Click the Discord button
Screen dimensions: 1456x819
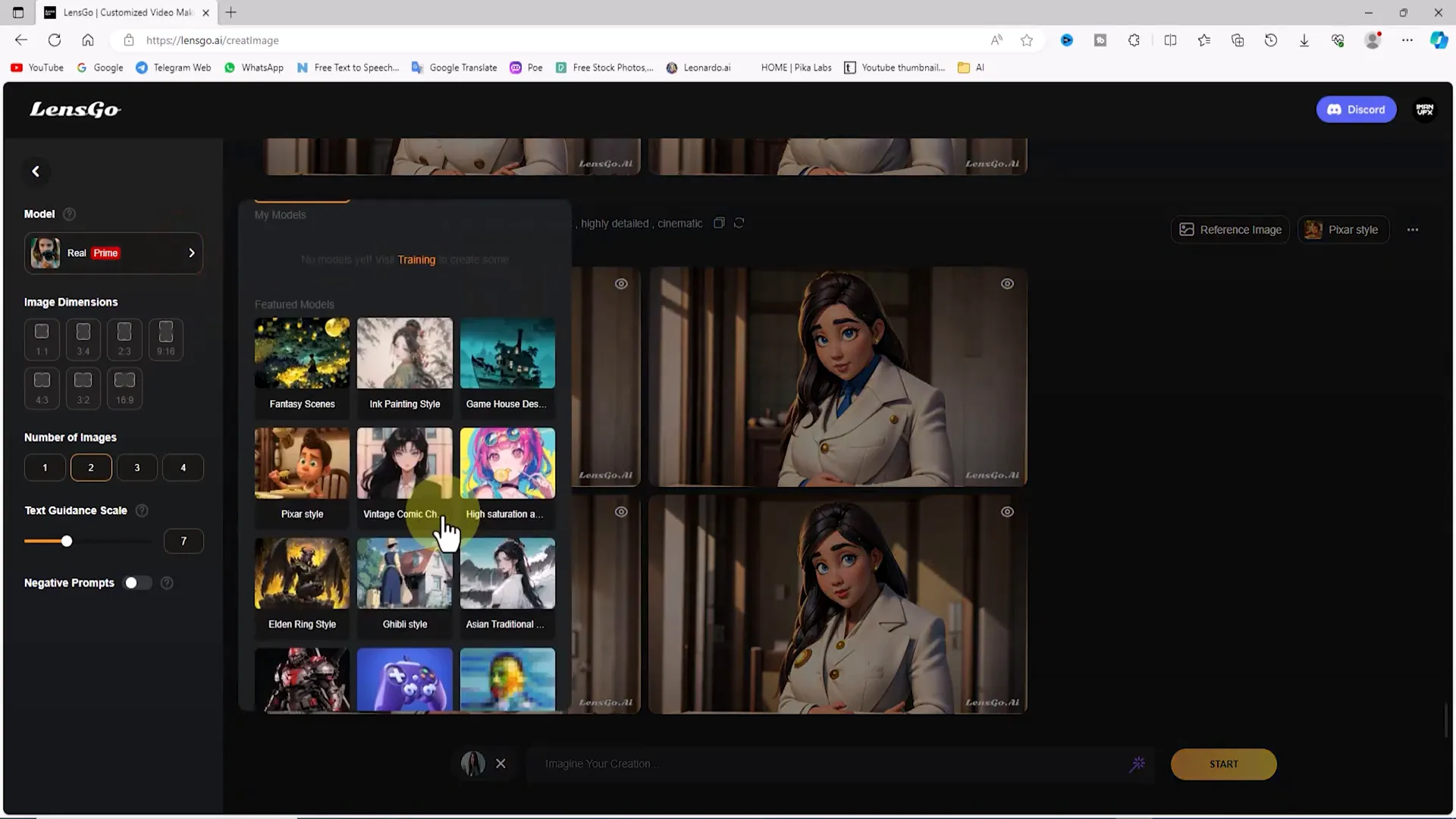pos(1356,109)
